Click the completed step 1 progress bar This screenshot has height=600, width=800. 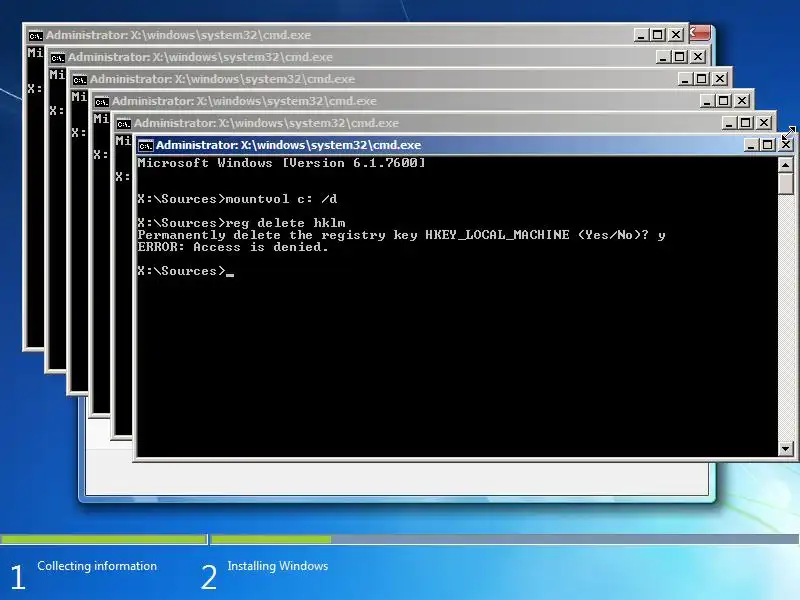tap(103, 539)
